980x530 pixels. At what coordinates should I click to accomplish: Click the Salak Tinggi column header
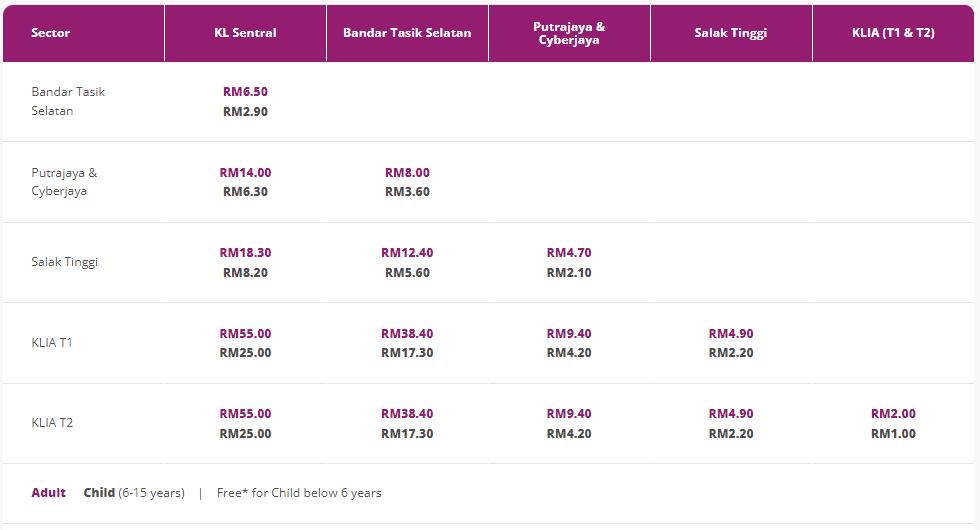point(731,33)
